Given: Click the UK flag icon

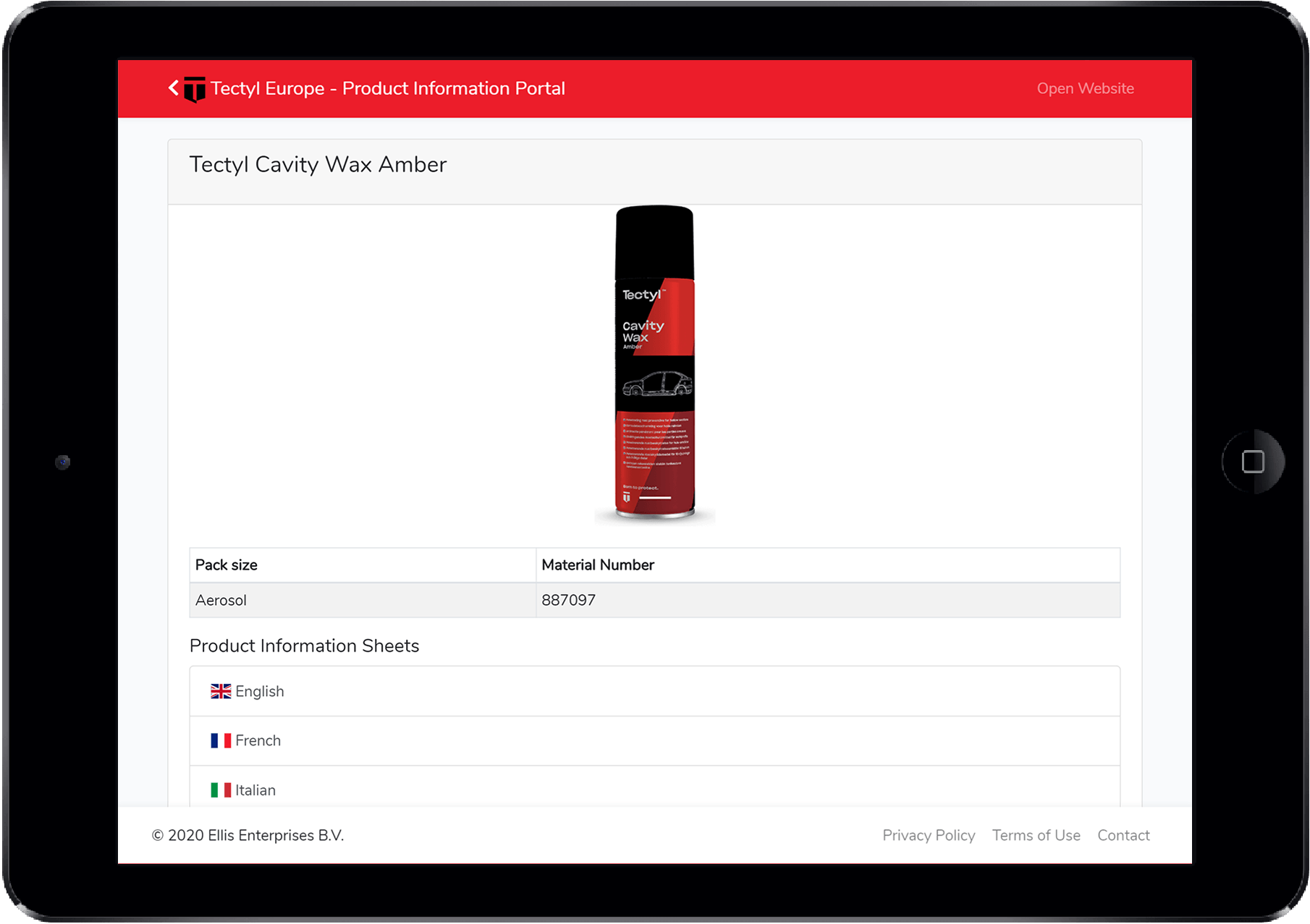Looking at the screenshot, I should 221,691.
